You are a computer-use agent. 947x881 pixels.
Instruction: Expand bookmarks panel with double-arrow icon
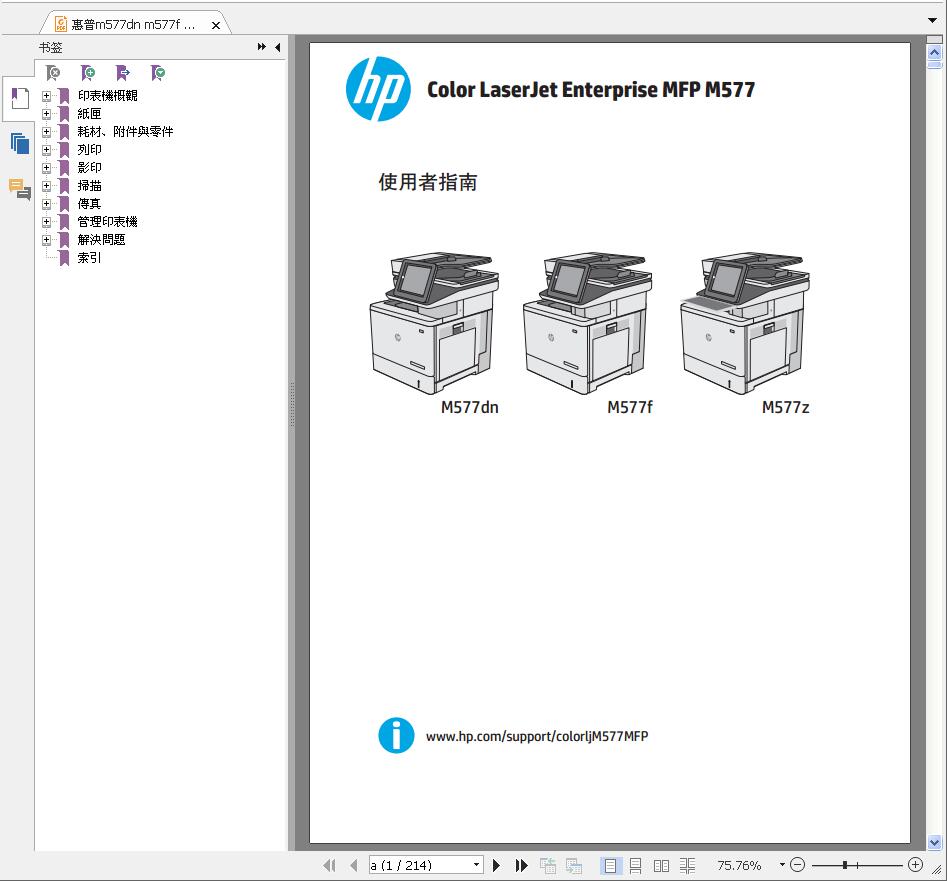(x=262, y=46)
